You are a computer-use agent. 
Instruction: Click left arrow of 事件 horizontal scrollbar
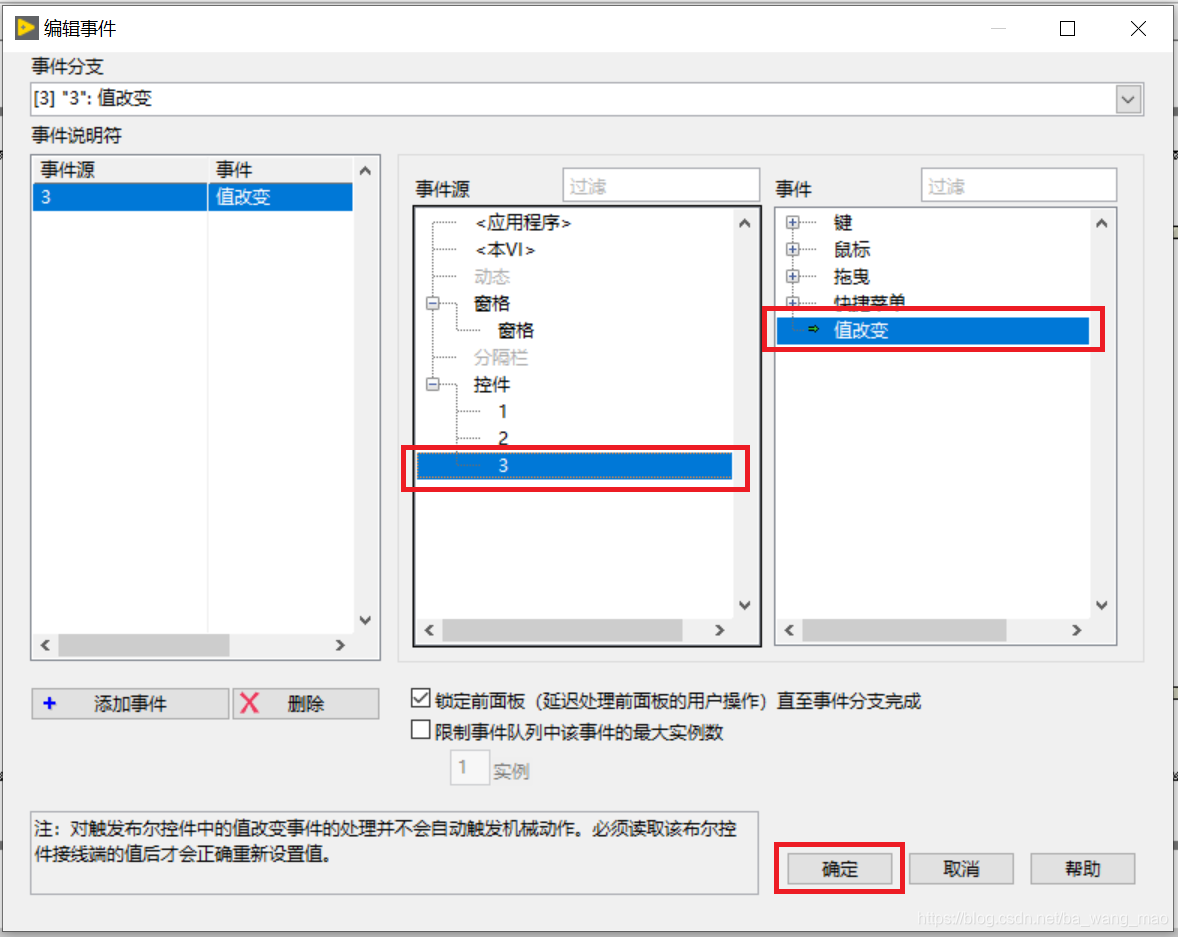coord(789,630)
